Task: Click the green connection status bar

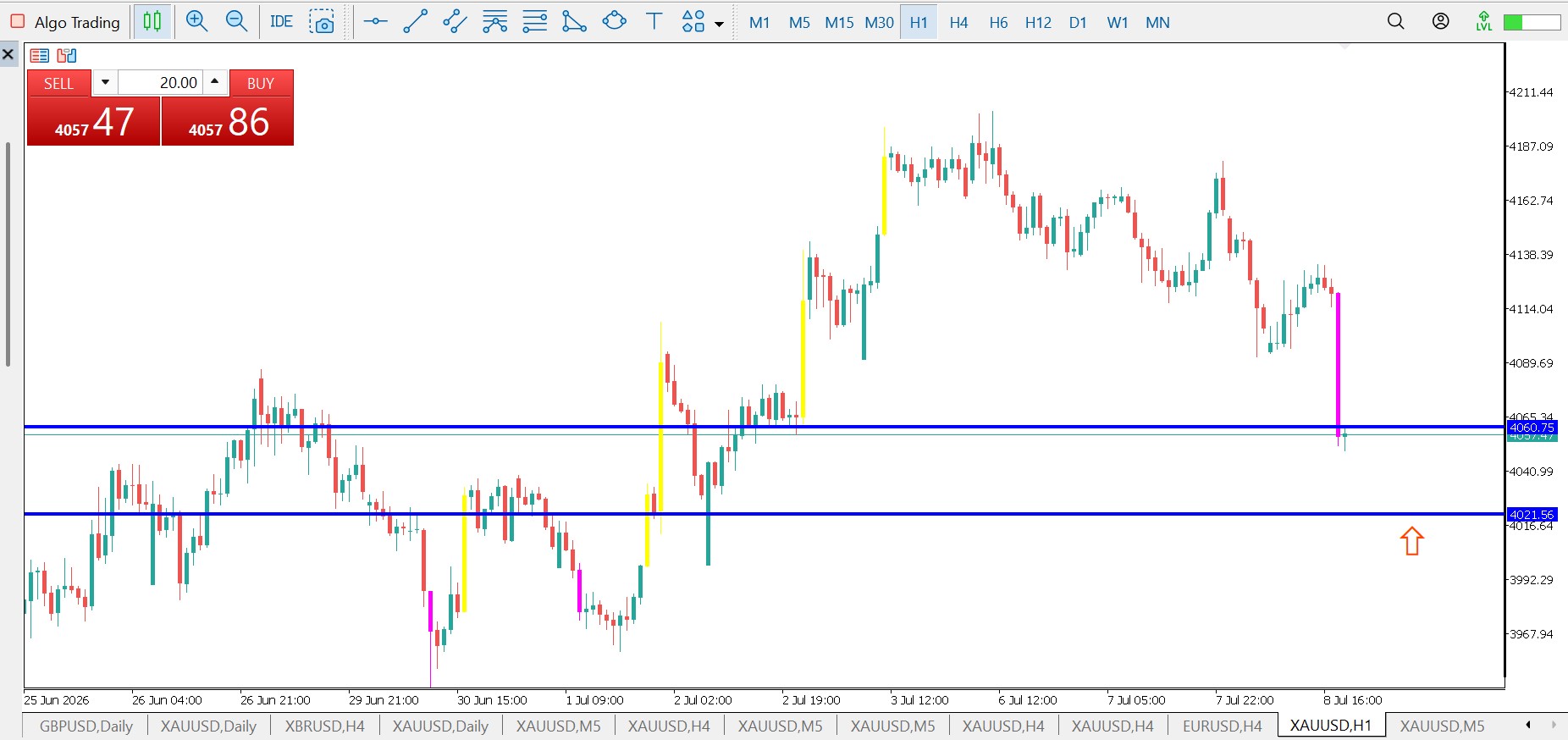Action: [1532, 23]
